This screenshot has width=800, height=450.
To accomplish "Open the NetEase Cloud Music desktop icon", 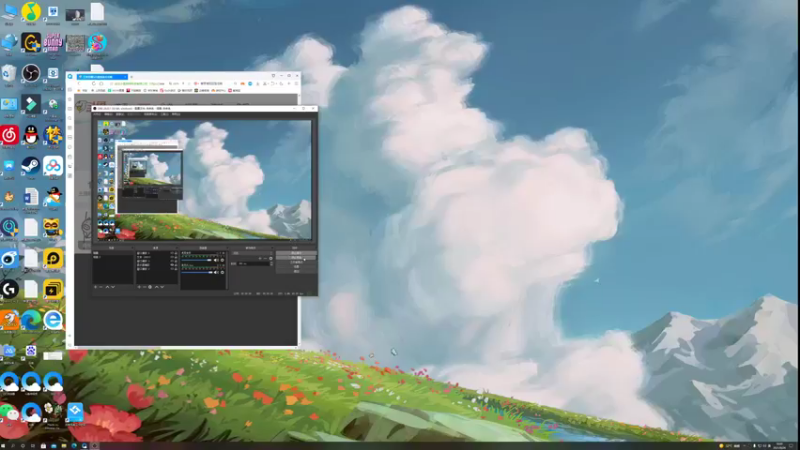I will (x=9, y=135).
